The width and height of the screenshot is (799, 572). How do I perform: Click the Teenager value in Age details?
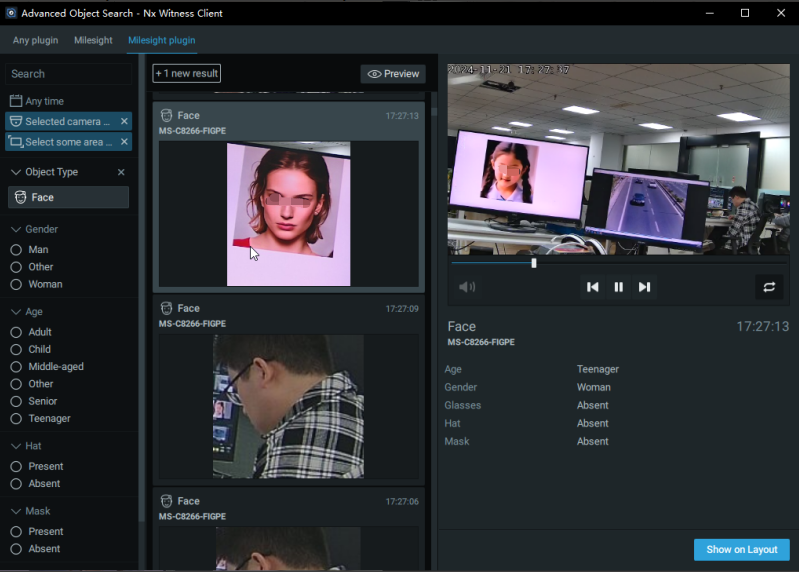(x=598, y=369)
